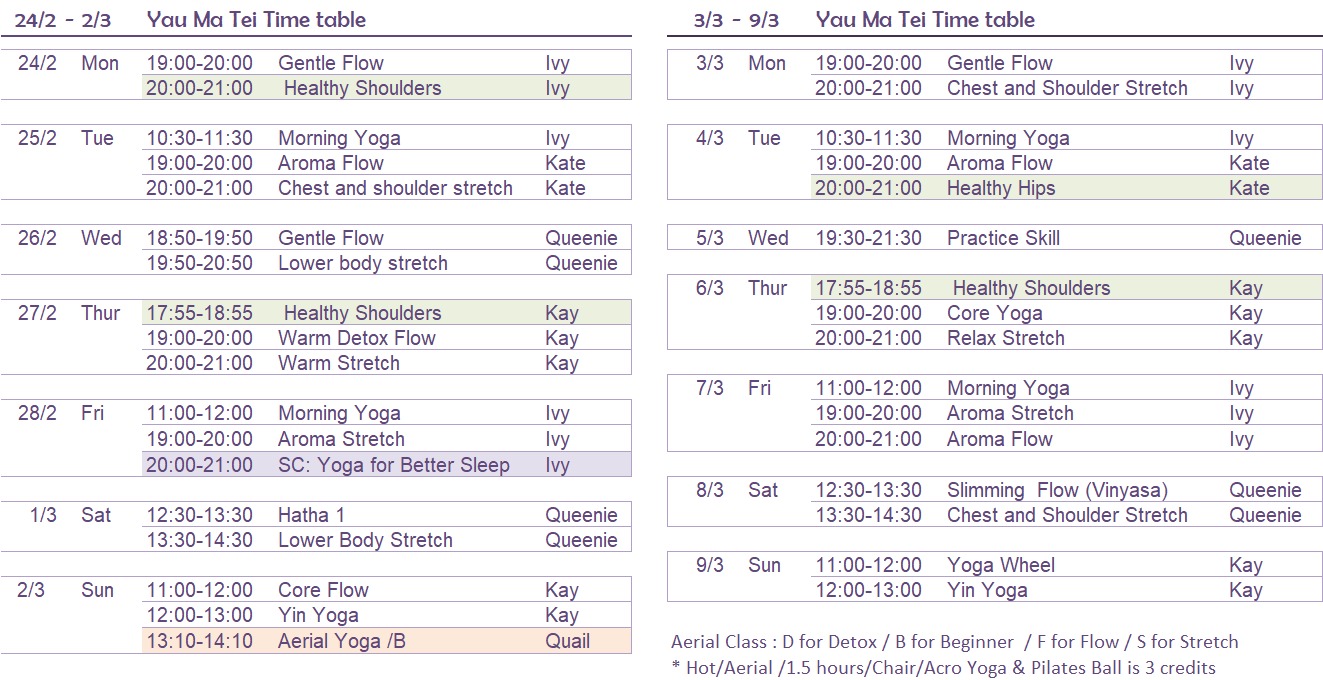Click instructor Quail's name
The image size is (1323, 680).
pyautogui.click(x=567, y=641)
